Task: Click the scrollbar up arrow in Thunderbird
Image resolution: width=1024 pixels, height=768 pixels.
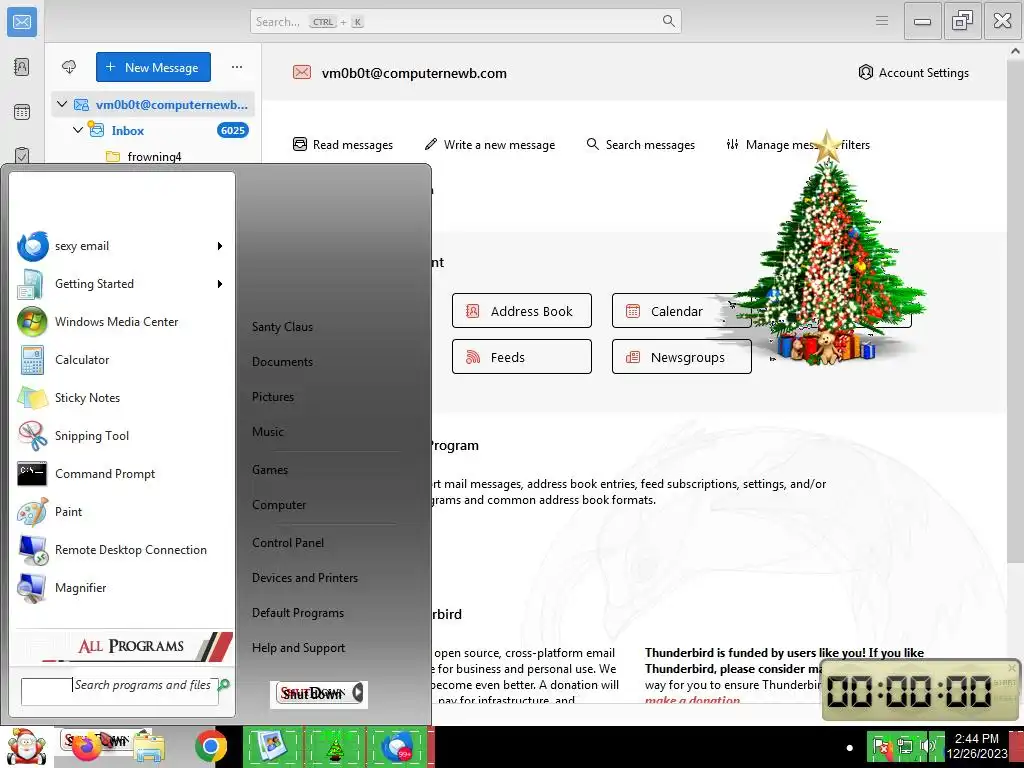Action: pos(1015,51)
